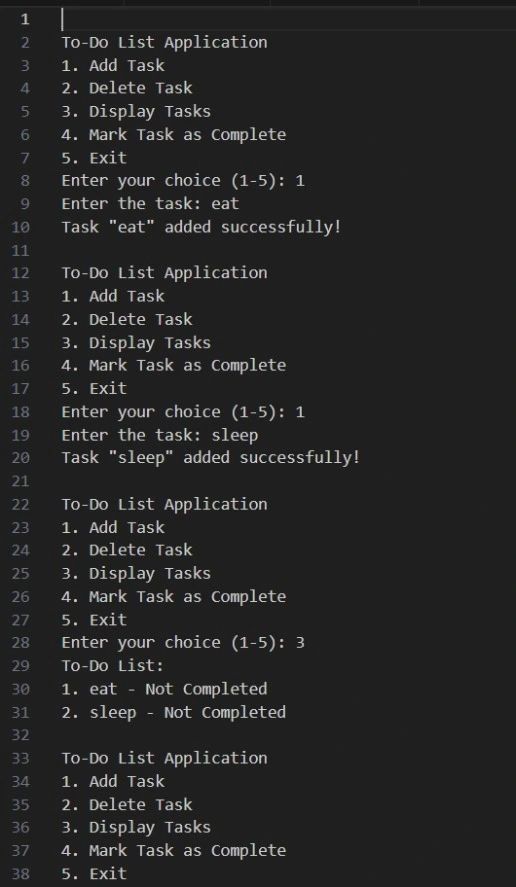Click '3. Display Tasks' on line 25
The image size is (516, 887).
(x=136, y=574)
